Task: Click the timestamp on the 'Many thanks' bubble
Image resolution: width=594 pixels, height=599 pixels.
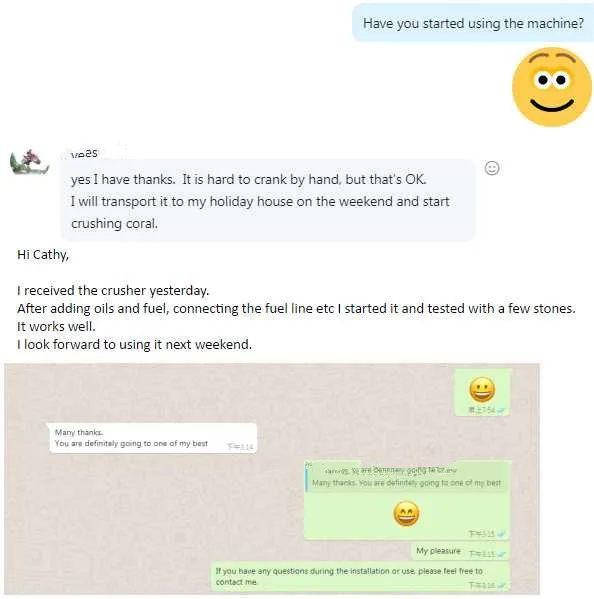Action: 240,447
